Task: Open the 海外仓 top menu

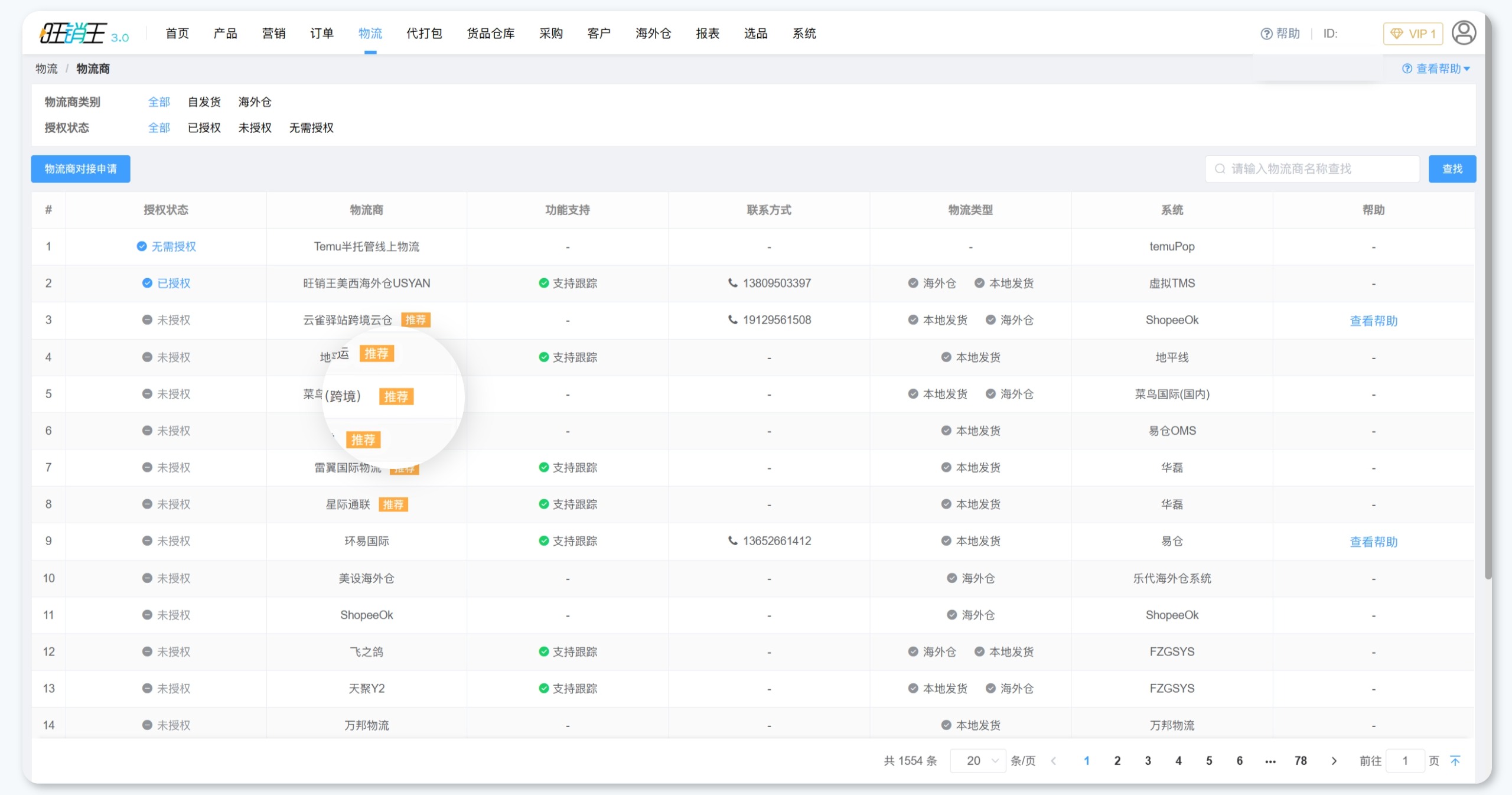Action: click(x=653, y=33)
